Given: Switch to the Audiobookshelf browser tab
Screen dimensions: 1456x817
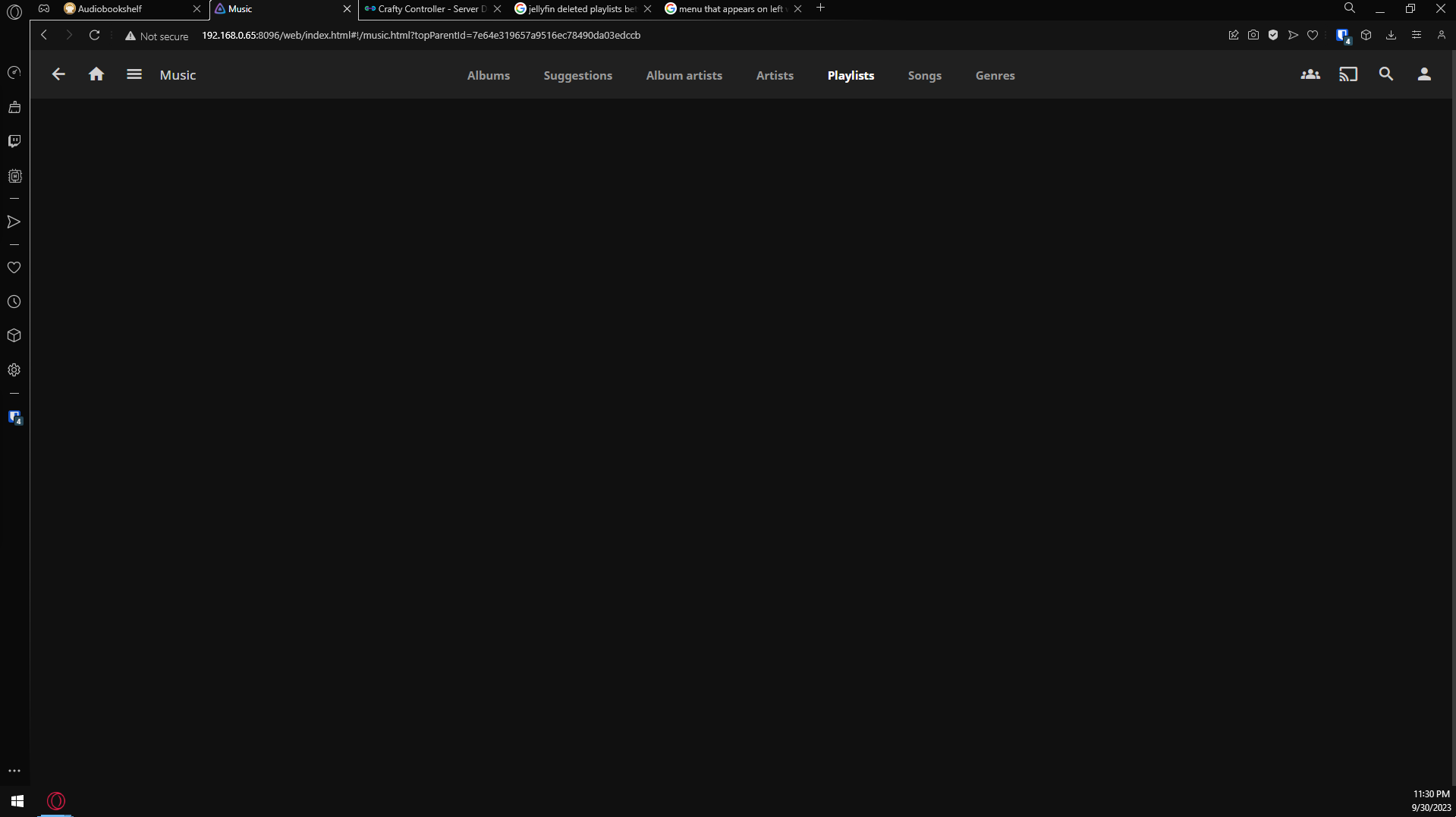Looking at the screenshot, I should [121, 9].
